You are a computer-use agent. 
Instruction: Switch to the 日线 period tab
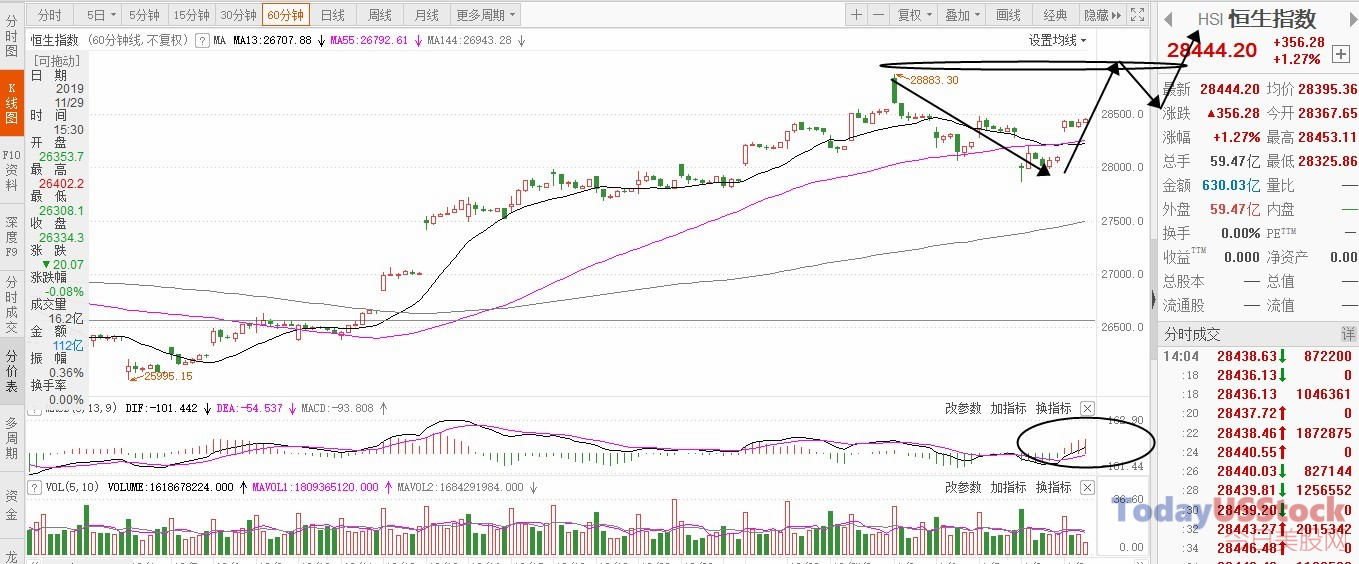[x=332, y=15]
